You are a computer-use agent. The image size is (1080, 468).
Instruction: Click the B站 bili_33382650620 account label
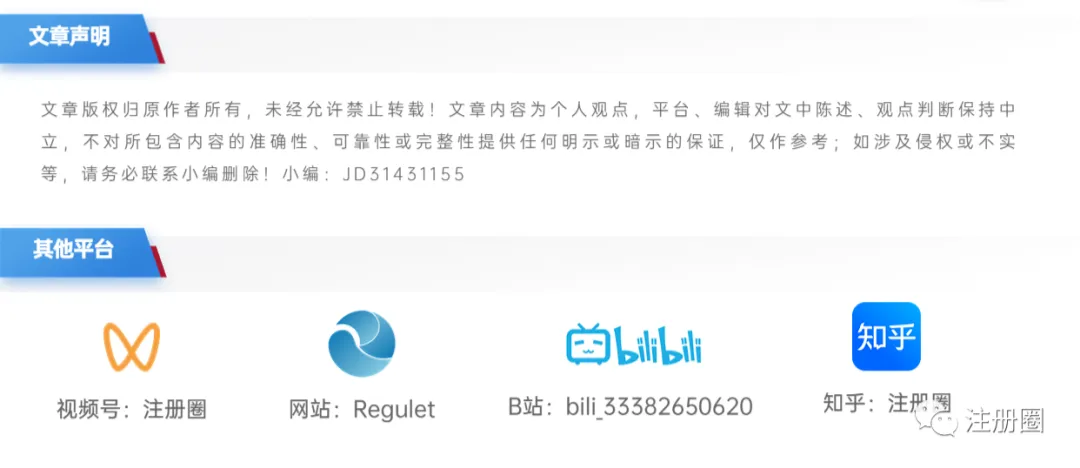(630, 407)
